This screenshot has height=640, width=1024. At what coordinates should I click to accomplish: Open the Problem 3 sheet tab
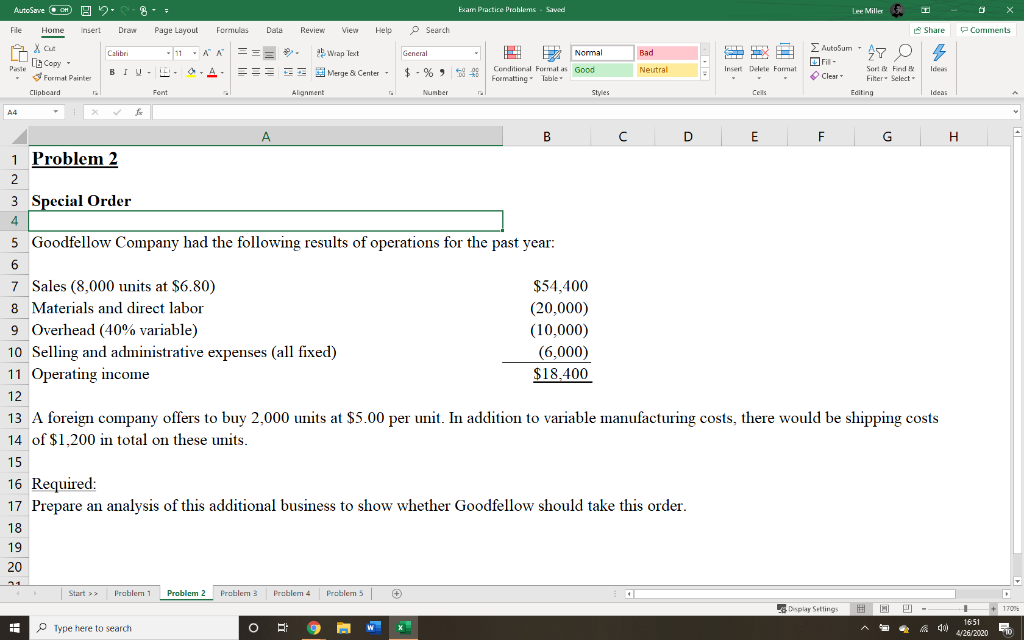point(239,592)
